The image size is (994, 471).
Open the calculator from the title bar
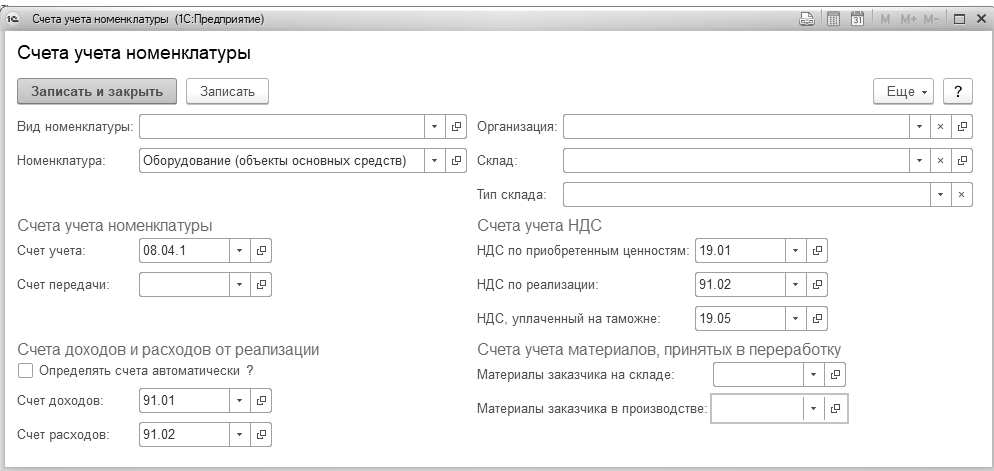pyautogui.click(x=833, y=19)
